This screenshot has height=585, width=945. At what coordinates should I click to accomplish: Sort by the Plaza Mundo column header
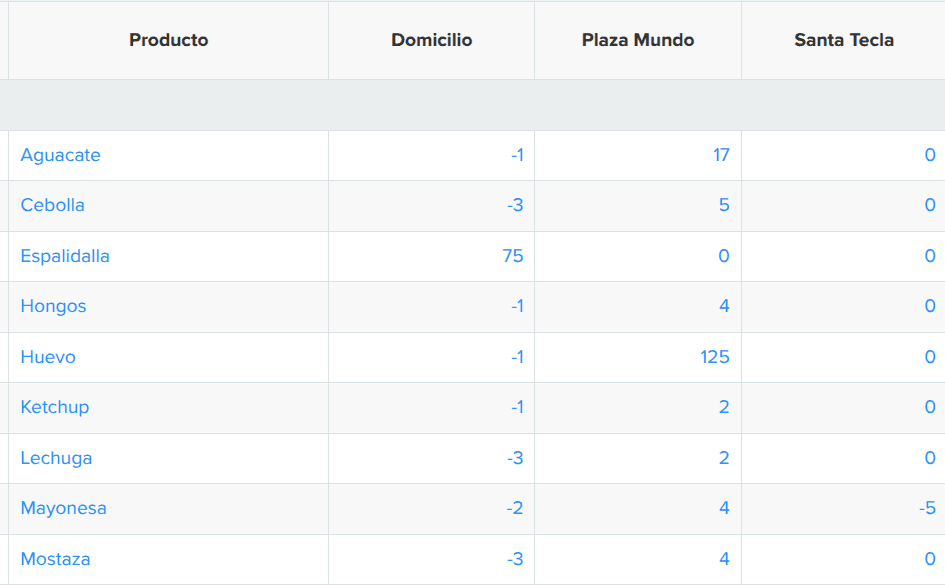point(638,40)
